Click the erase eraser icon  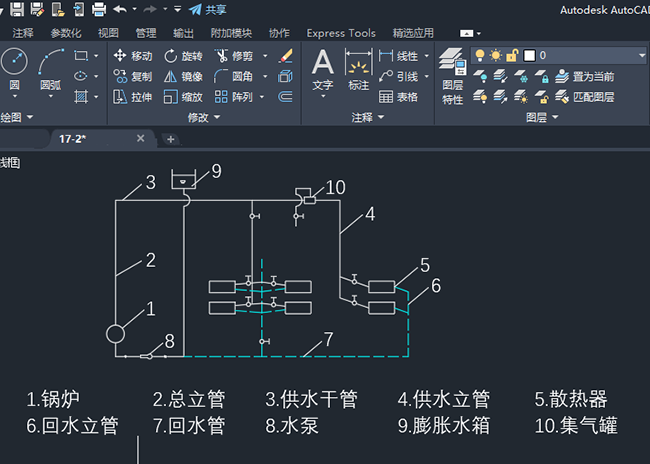pos(286,56)
